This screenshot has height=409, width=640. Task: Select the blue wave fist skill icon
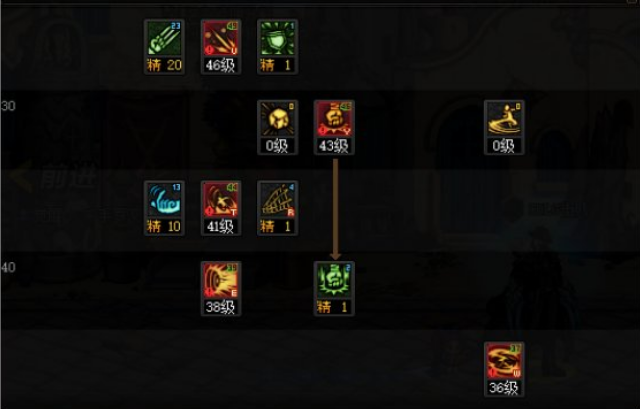tap(164, 200)
